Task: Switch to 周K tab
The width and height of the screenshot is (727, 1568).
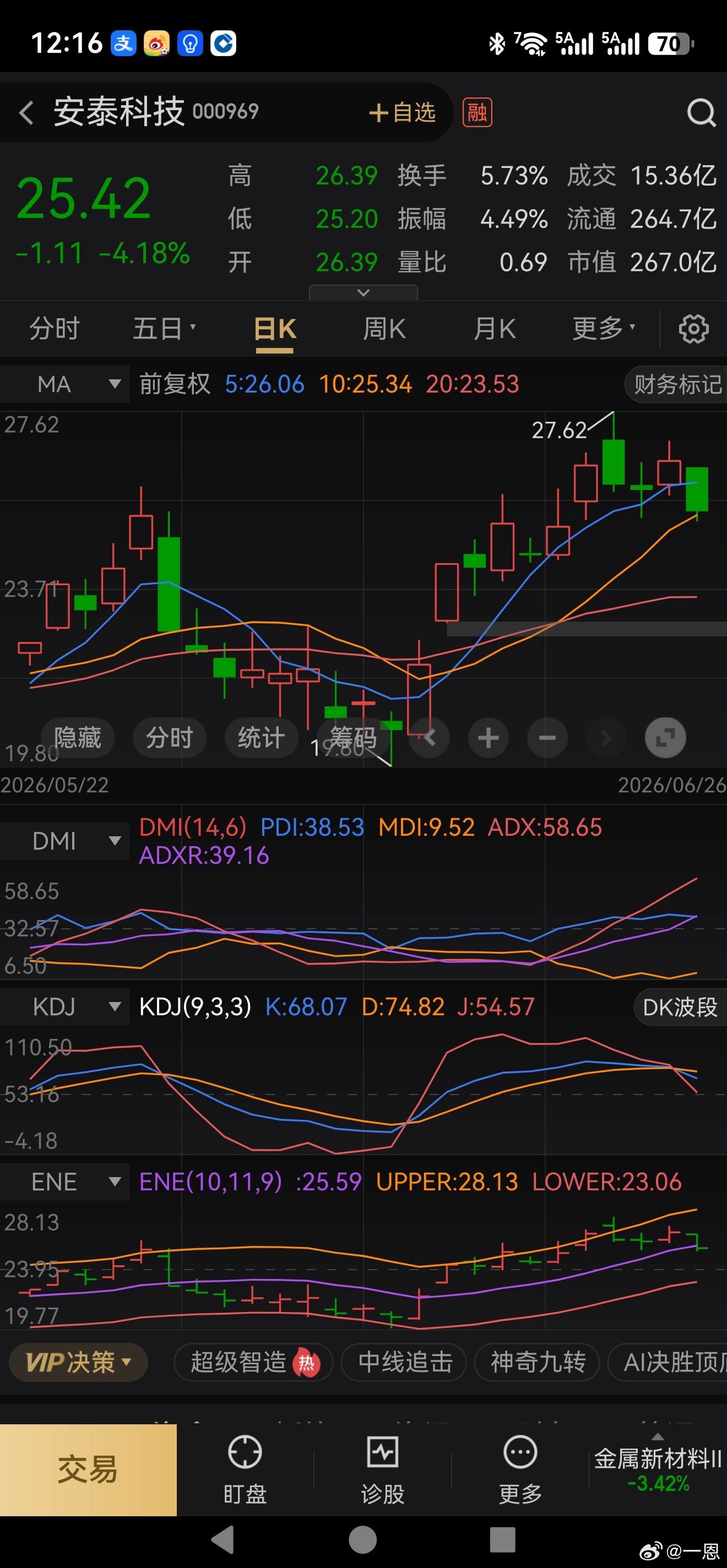Action: 384,329
